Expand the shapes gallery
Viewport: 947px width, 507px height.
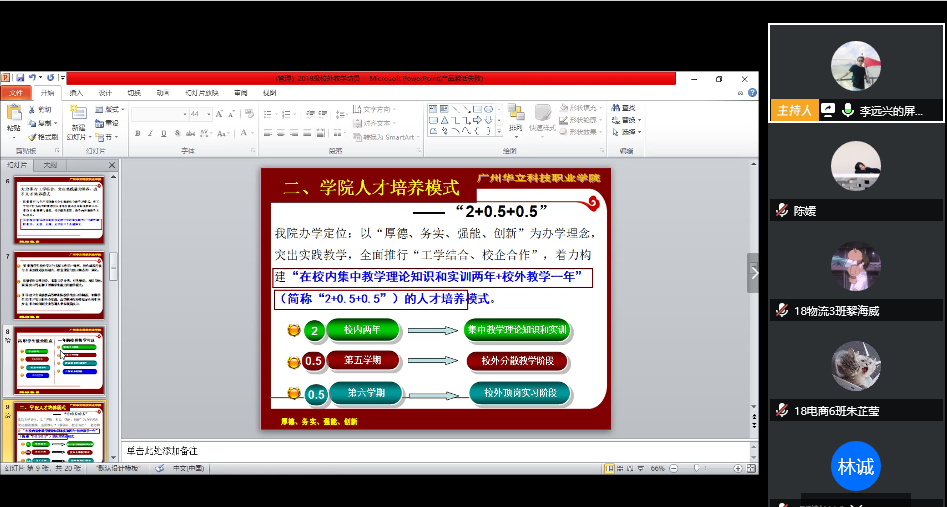(x=498, y=131)
